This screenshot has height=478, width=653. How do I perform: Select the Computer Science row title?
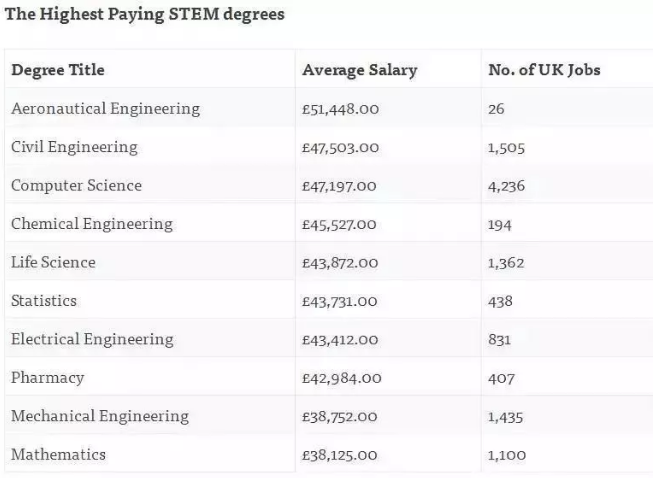pos(76,185)
